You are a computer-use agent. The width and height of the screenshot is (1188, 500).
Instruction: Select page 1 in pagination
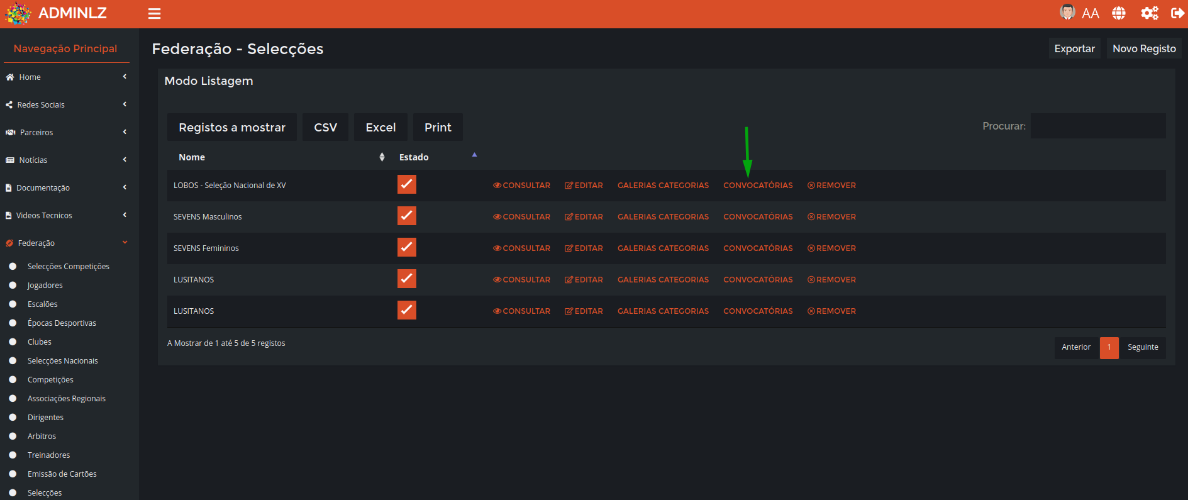click(1109, 348)
